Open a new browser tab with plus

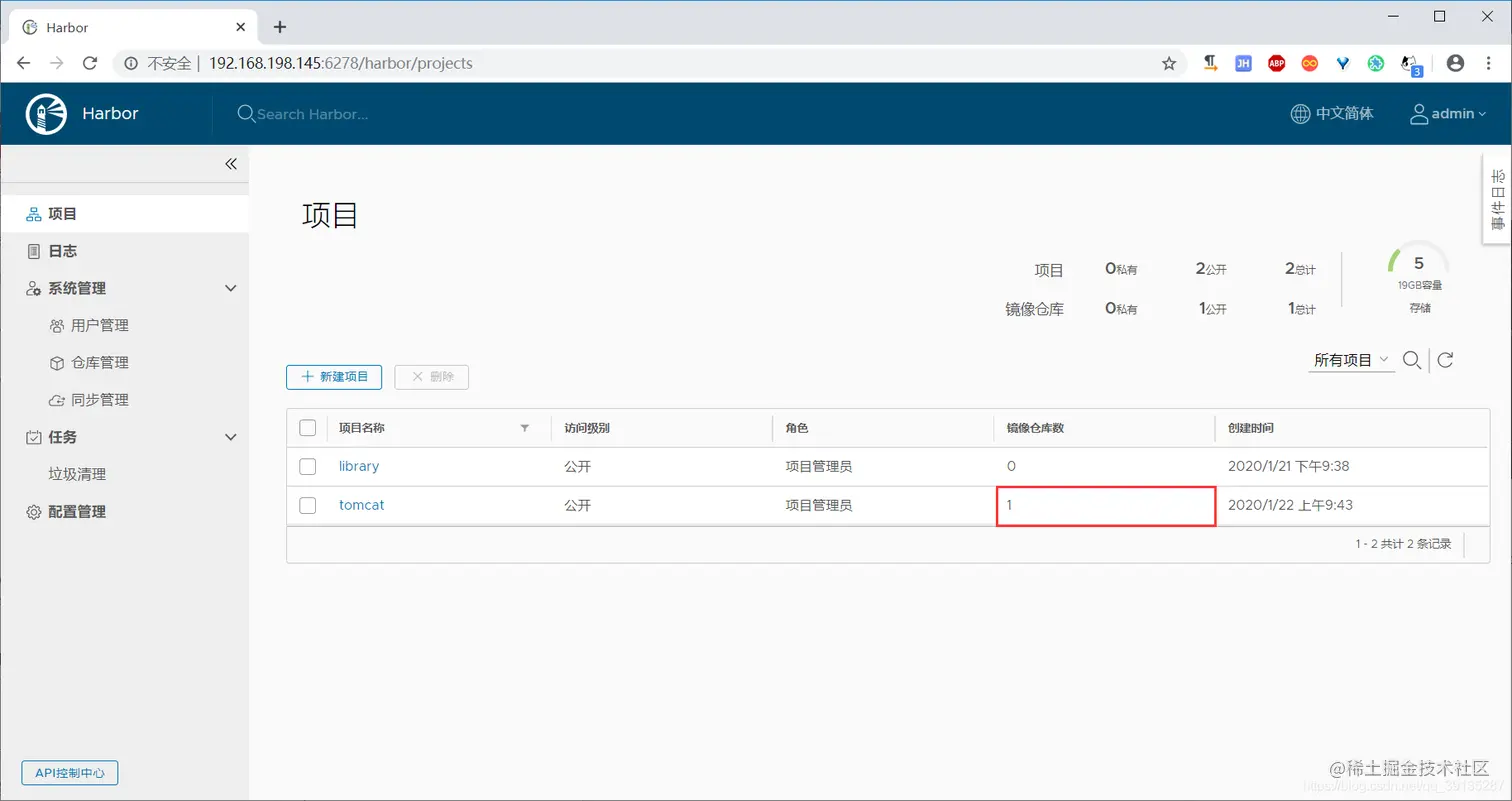(x=280, y=27)
